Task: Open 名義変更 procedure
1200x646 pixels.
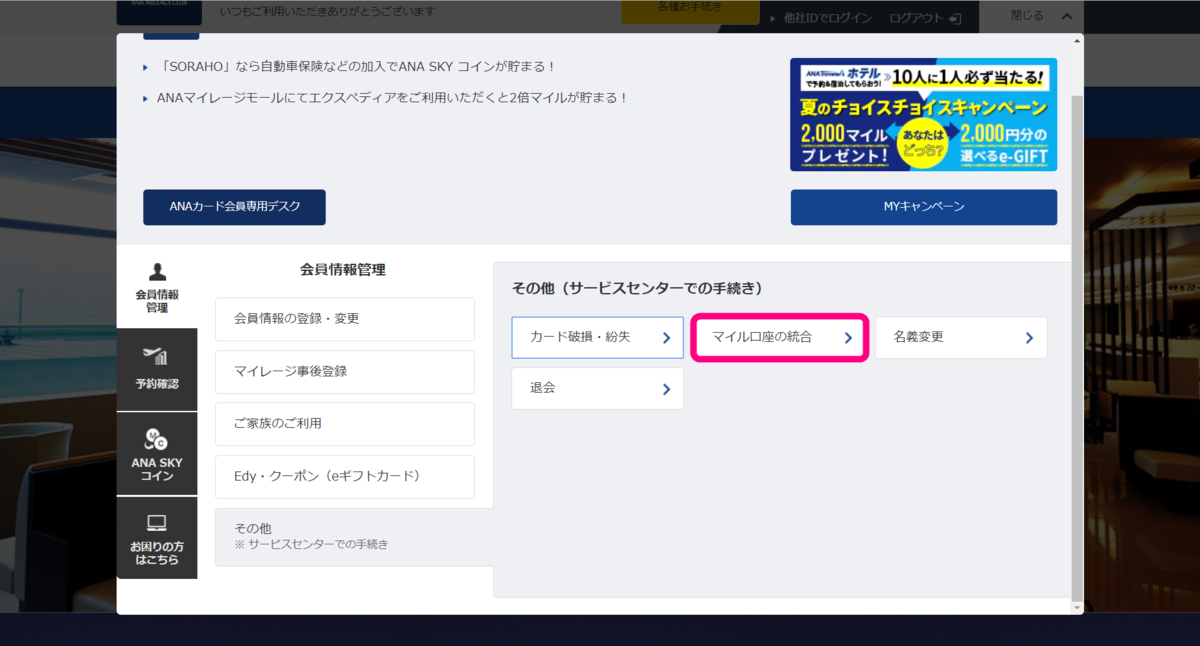Action: tap(961, 338)
